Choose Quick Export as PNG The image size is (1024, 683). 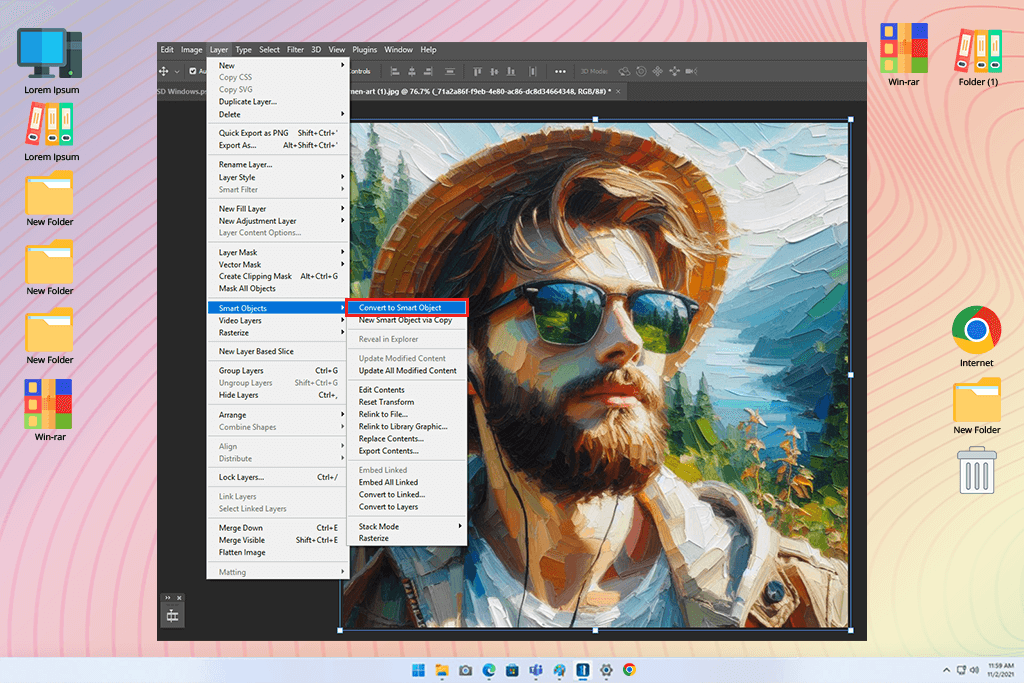(278, 133)
